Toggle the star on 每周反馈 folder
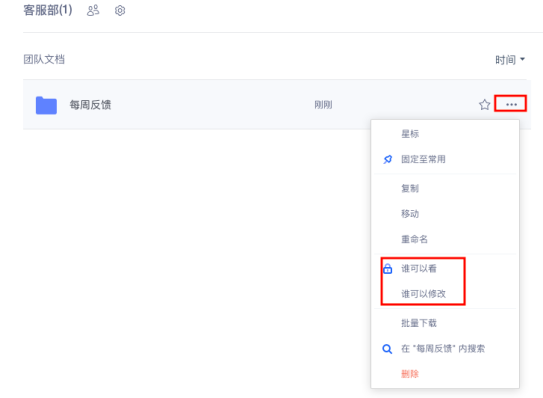Image resolution: width=543 pixels, height=398 pixels. pyautogui.click(x=484, y=104)
